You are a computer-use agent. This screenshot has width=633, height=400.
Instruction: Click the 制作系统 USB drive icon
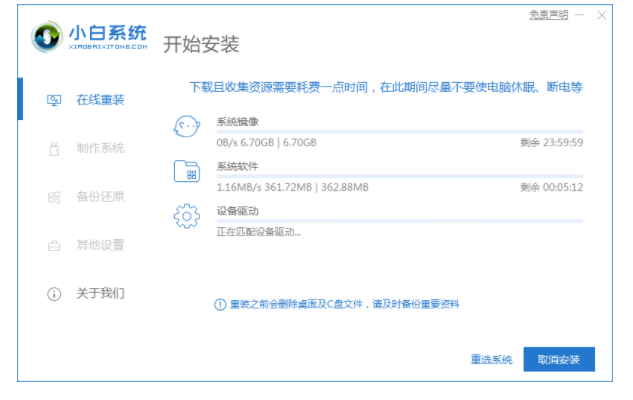(54, 149)
